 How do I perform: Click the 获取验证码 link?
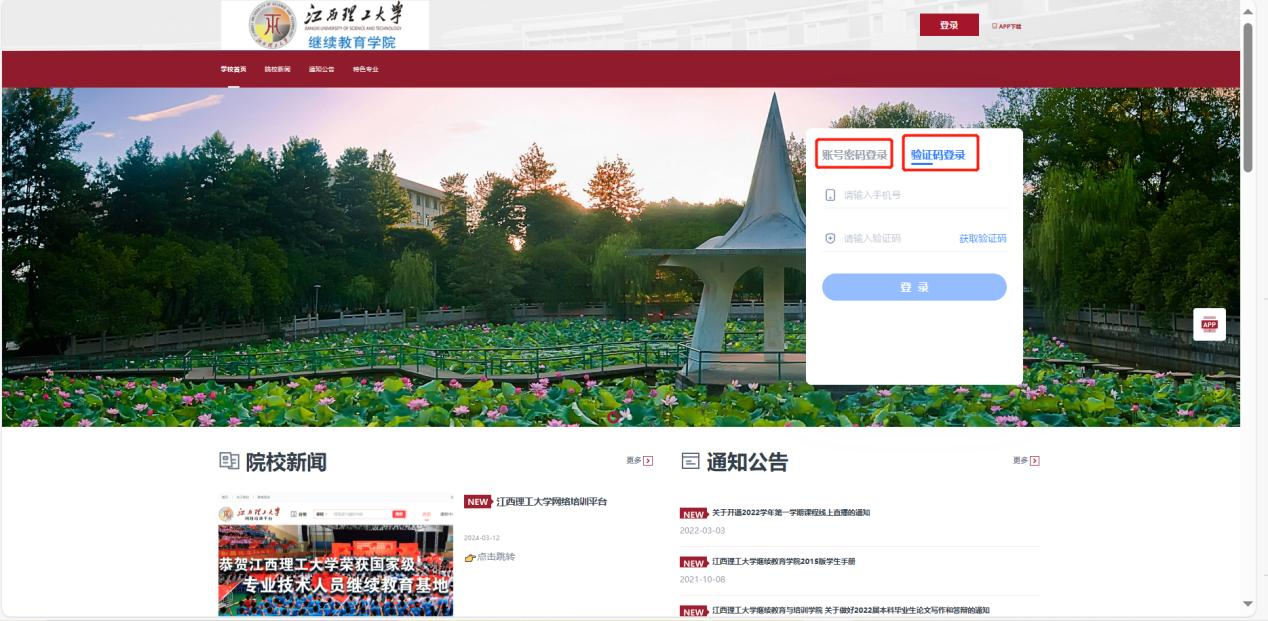(x=982, y=238)
